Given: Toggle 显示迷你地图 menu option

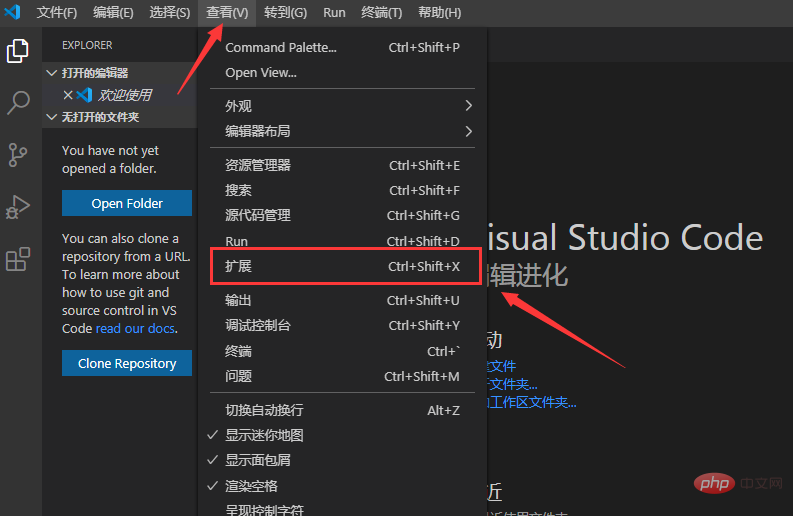Looking at the screenshot, I should tap(264, 435).
